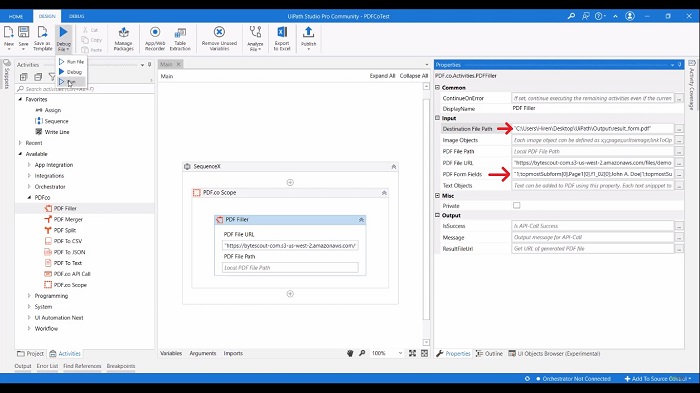Click Save as Template icon
The height and width of the screenshot is (393, 700).
pyautogui.click(x=42, y=38)
